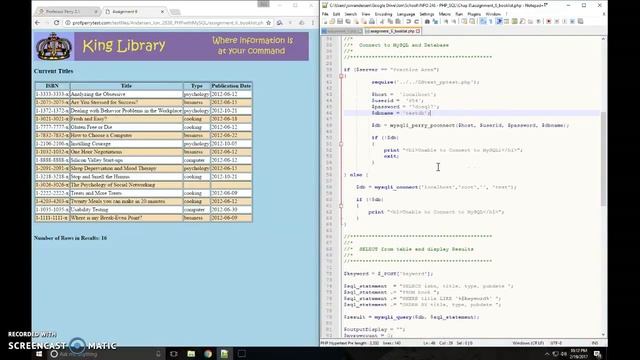Open File Explorer from the taskbar
Viewport: 640px width, 360px height.
coord(191,354)
